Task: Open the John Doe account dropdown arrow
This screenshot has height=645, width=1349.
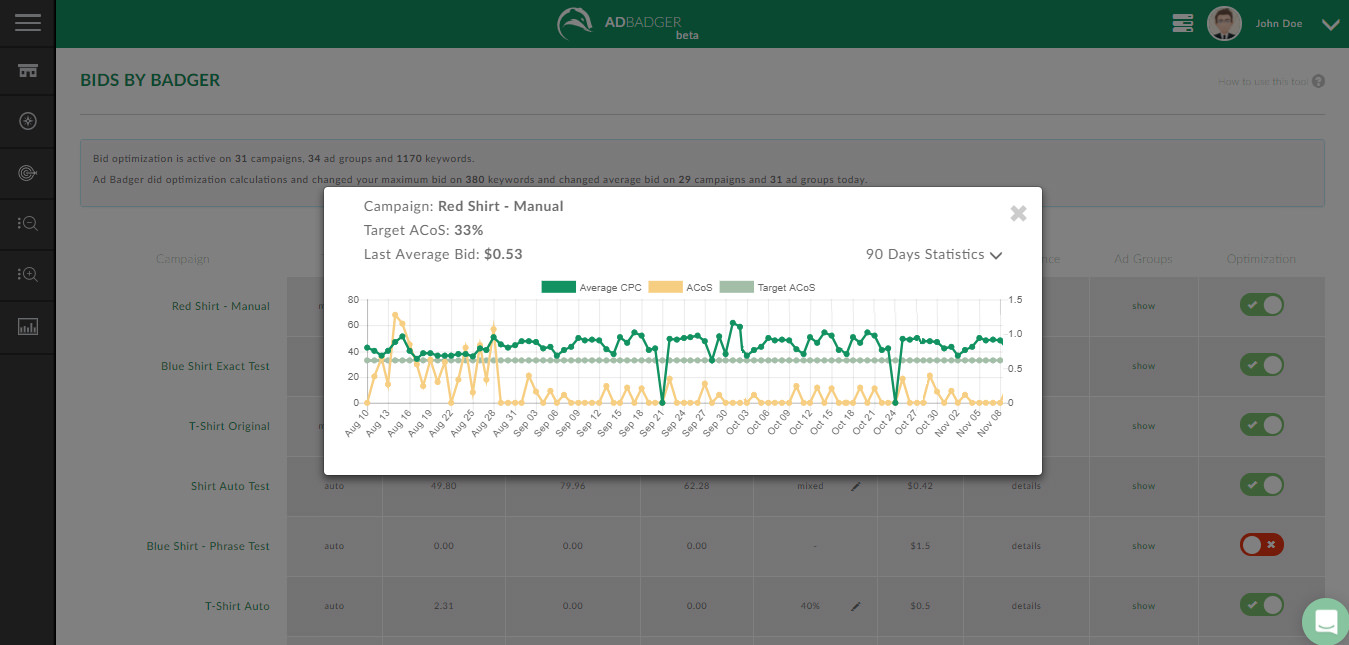Action: pos(1330,25)
